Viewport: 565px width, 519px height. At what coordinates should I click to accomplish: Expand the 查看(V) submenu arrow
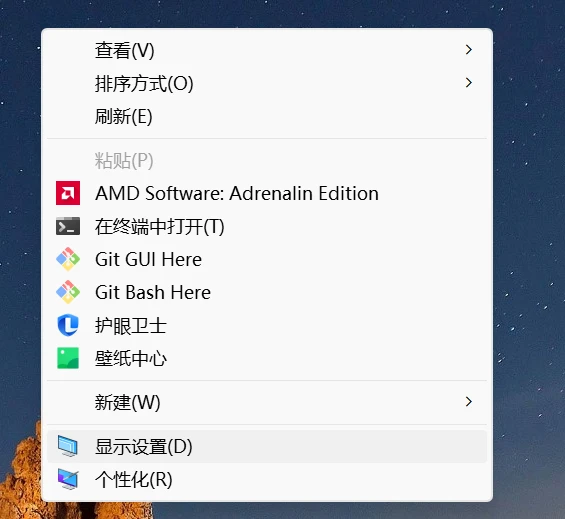point(468,50)
